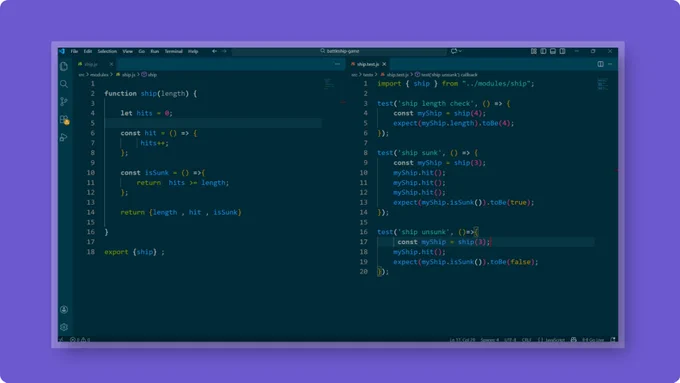Open the Accounts menu icon
Viewport: 680px width, 383px height.
64,309
